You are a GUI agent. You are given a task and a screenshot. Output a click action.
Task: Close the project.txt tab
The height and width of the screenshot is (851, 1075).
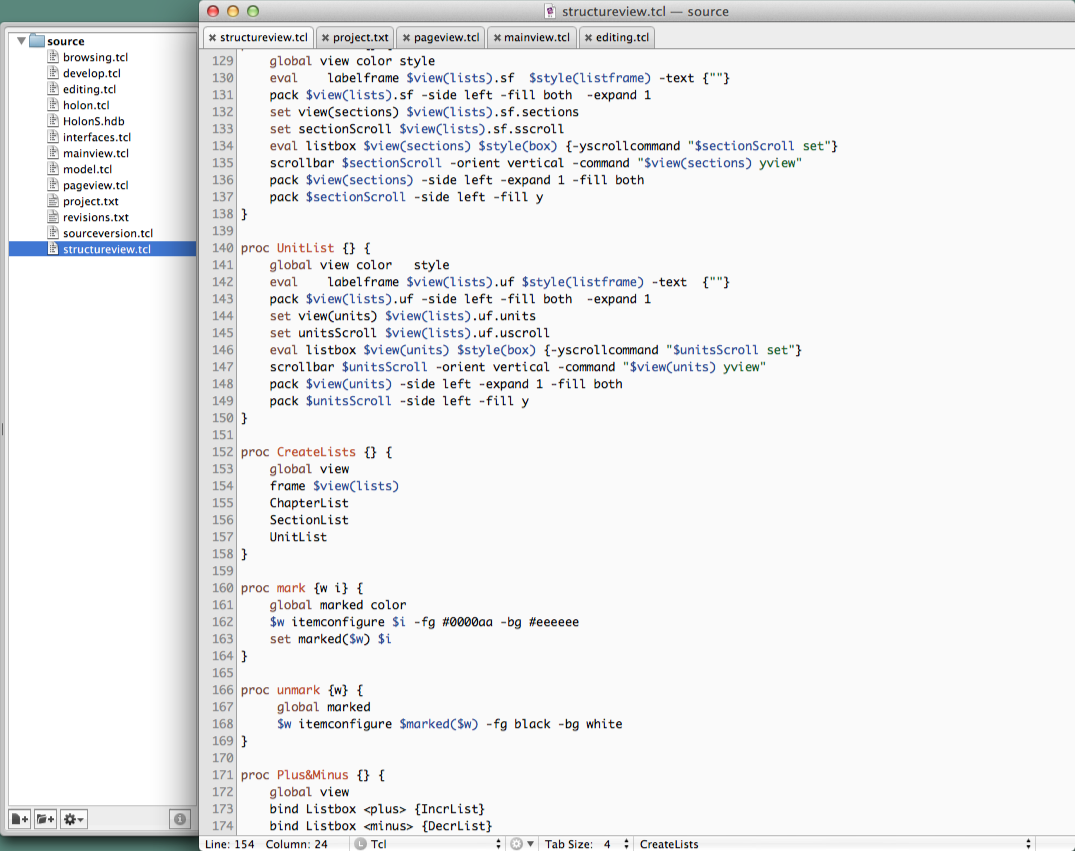[x=326, y=38]
